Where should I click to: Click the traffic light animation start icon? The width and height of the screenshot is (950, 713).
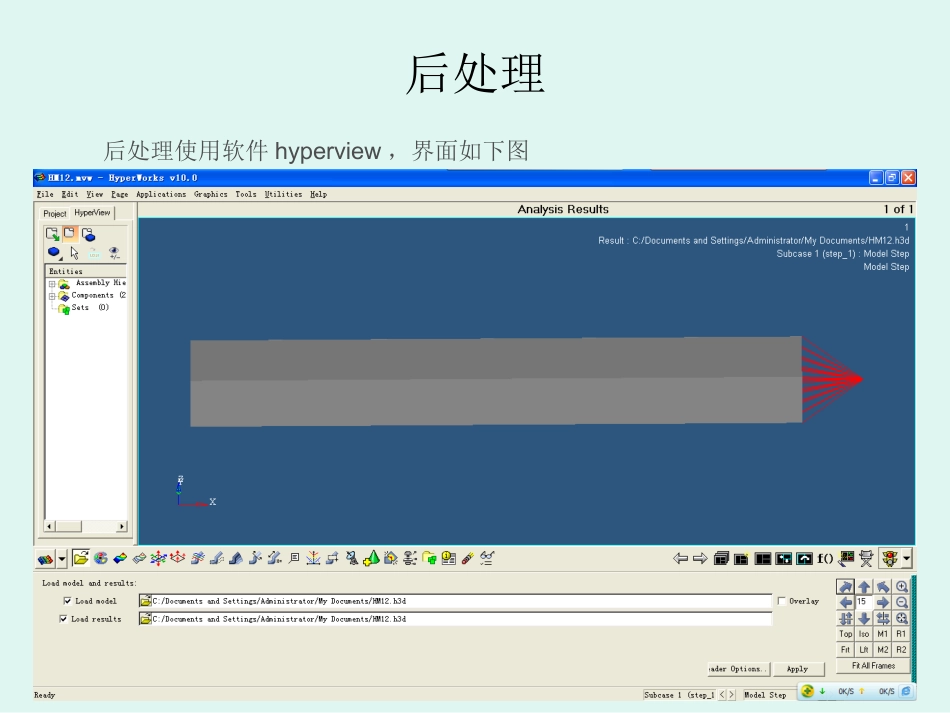pos(889,559)
